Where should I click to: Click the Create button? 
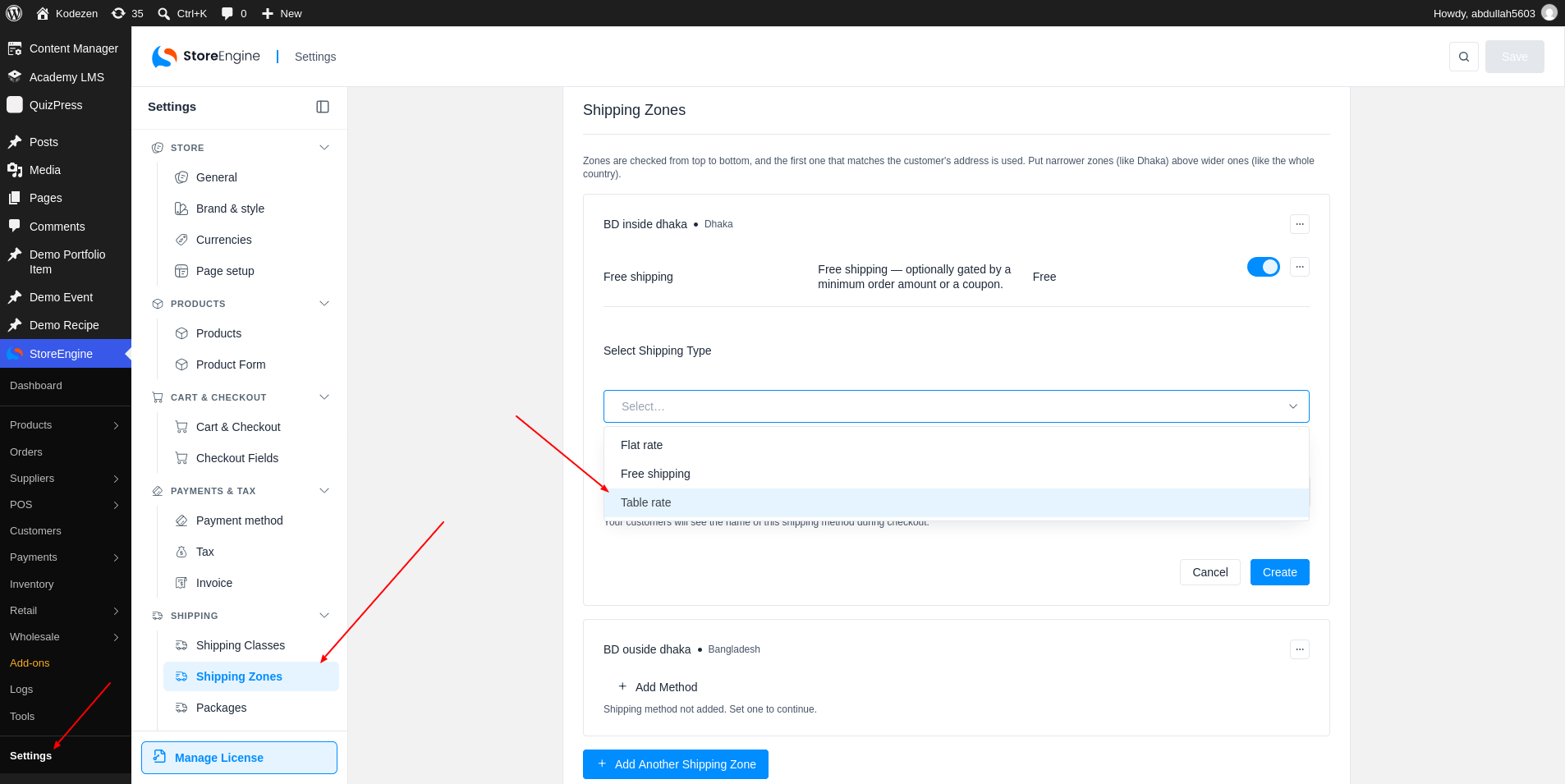[1279, 572]
